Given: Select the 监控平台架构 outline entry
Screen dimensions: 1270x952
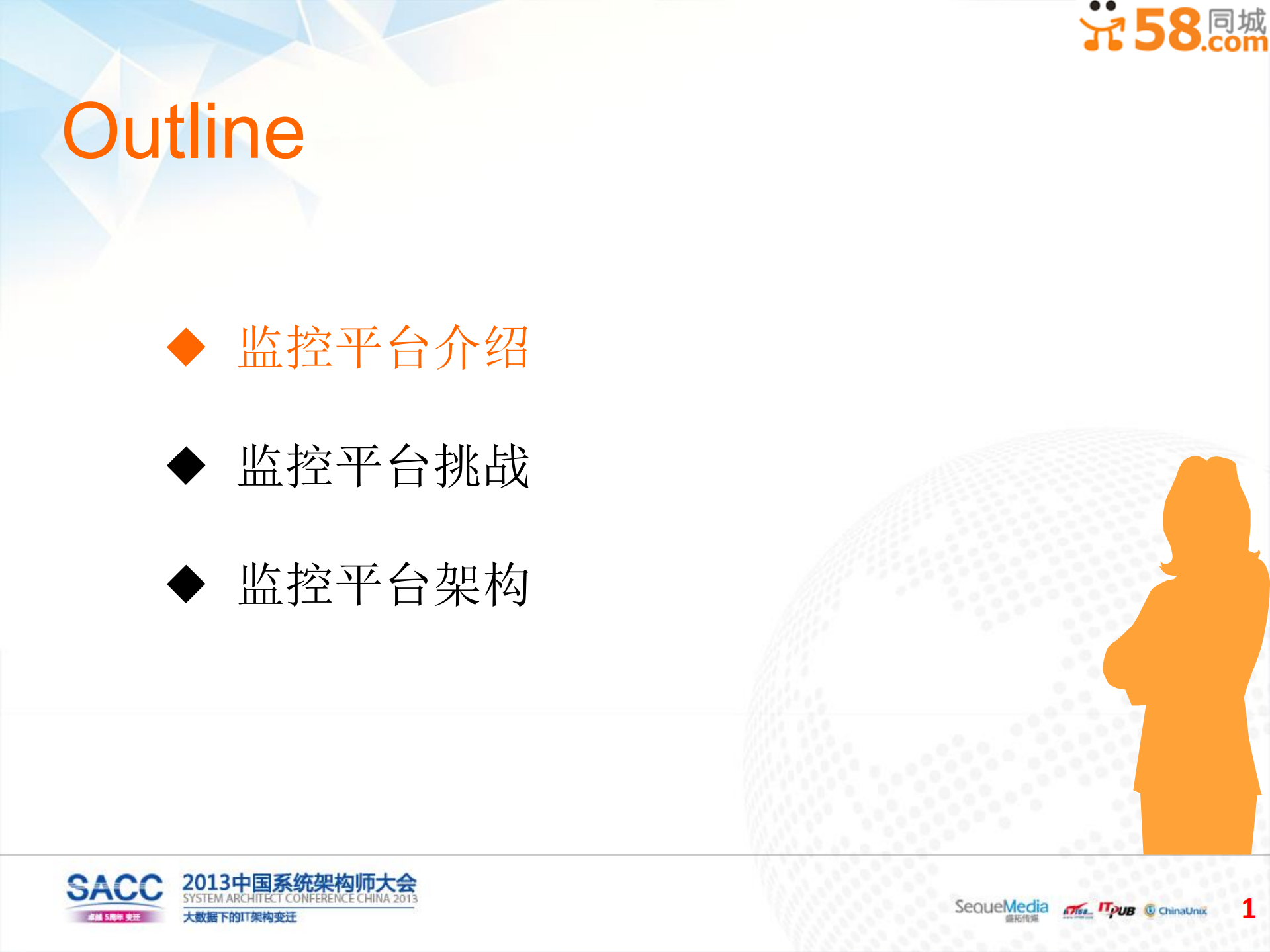Looking at the screenshot, I should [x=384, y=585].
